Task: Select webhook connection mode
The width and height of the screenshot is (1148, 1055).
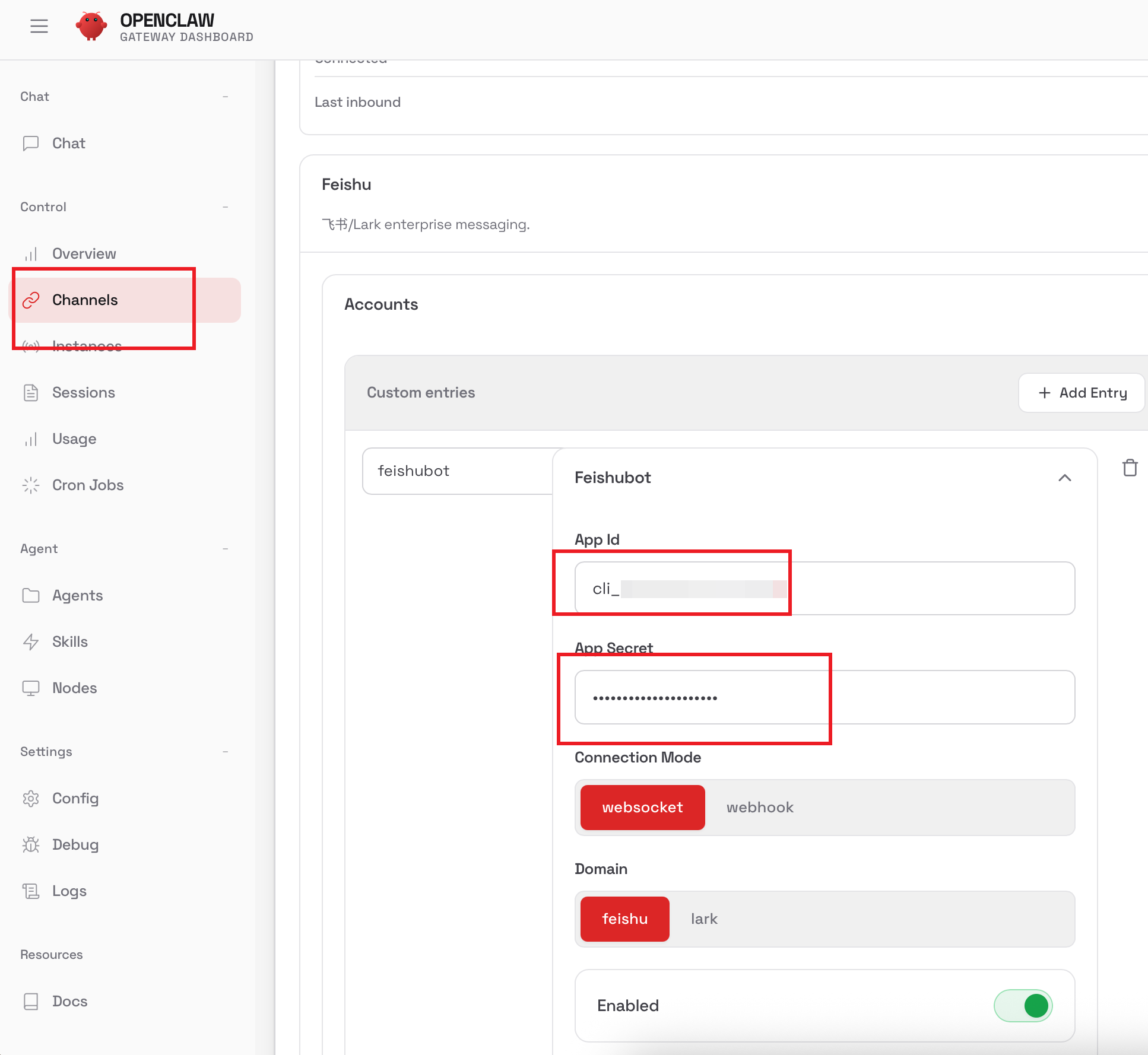Action: pos(760,808)
